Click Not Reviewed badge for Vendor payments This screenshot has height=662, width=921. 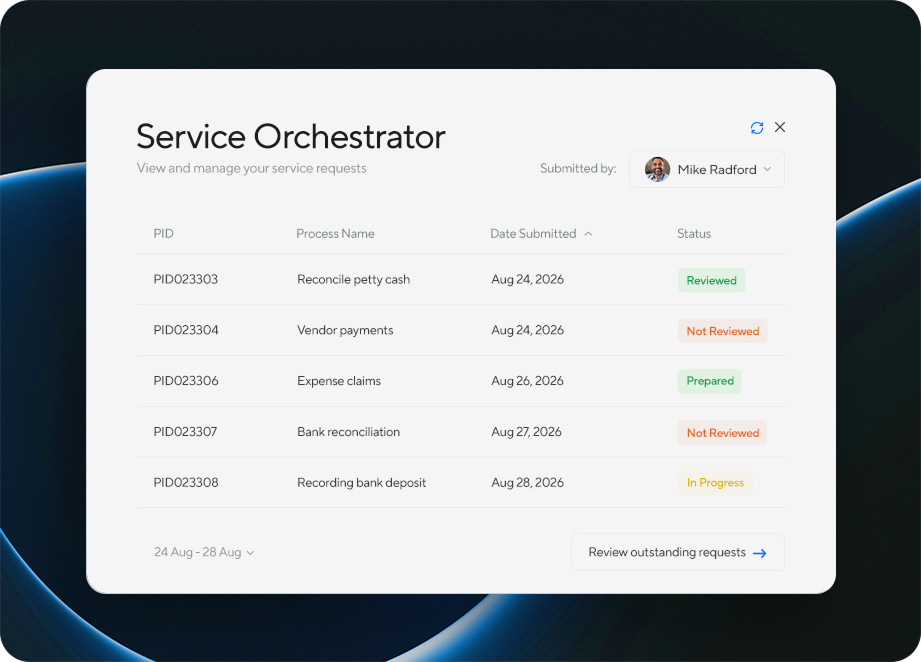pos(722,331)
